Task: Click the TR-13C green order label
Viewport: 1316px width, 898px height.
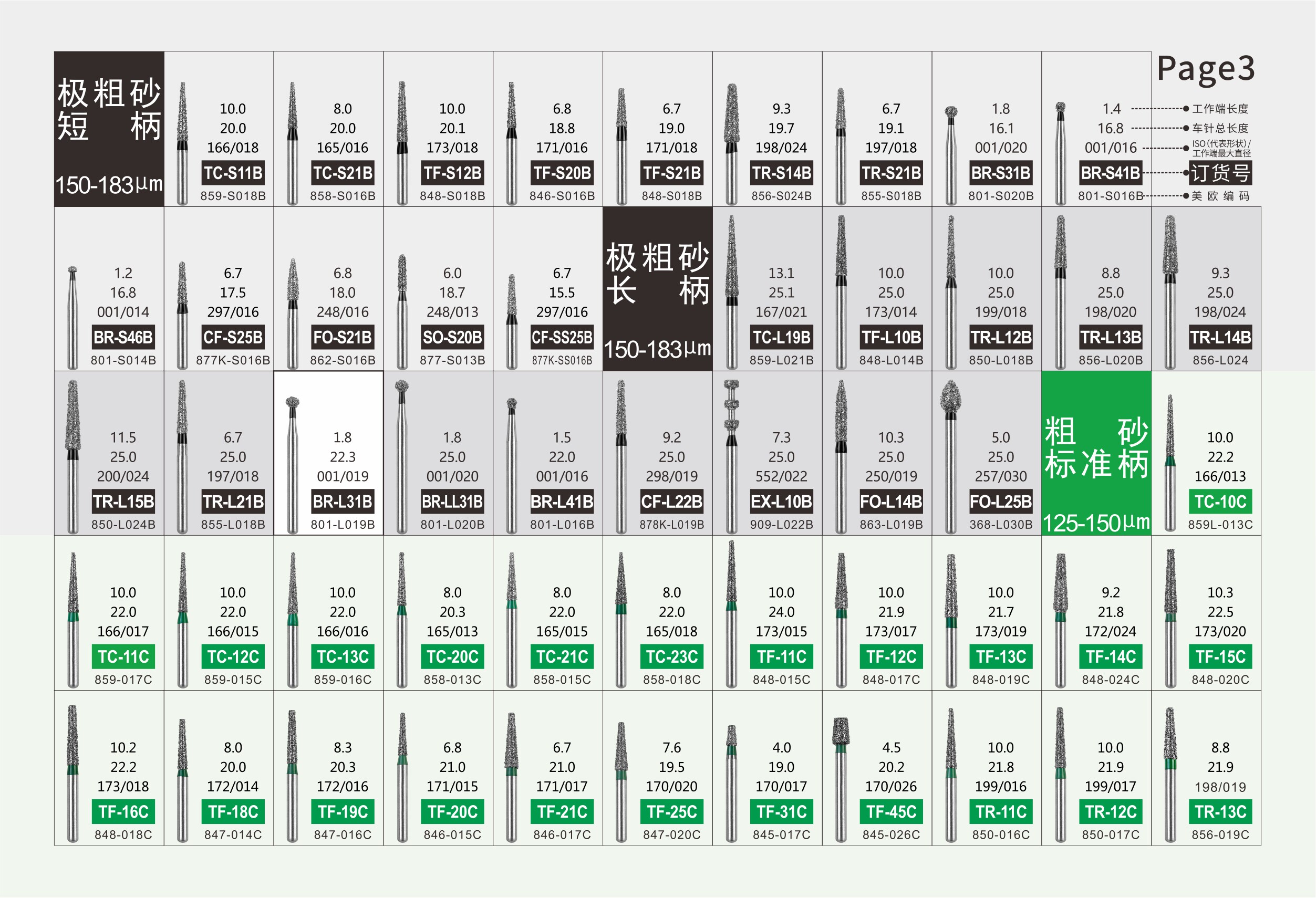Action: 1220,812
